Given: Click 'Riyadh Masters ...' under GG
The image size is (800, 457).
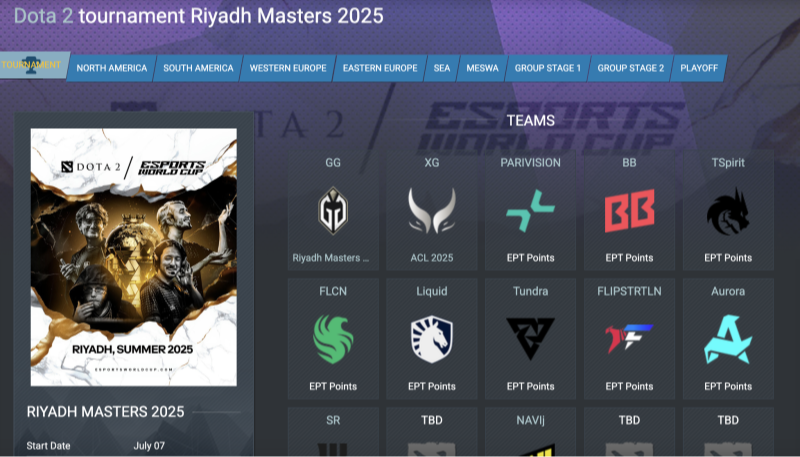Looking at the screenshot, I should 331,258.
